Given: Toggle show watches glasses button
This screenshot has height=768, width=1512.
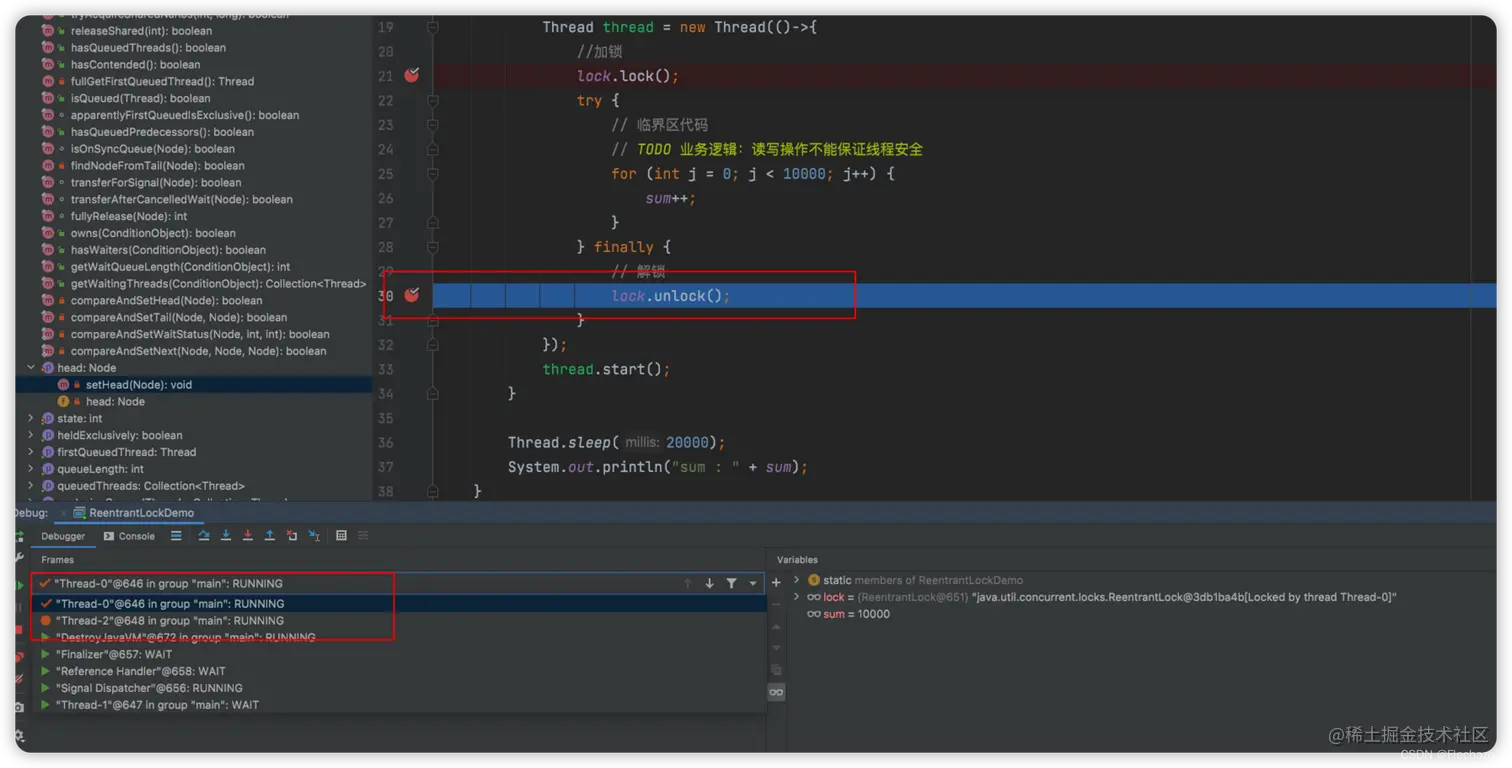Looking at the screenshot, I should click(776, 692).
